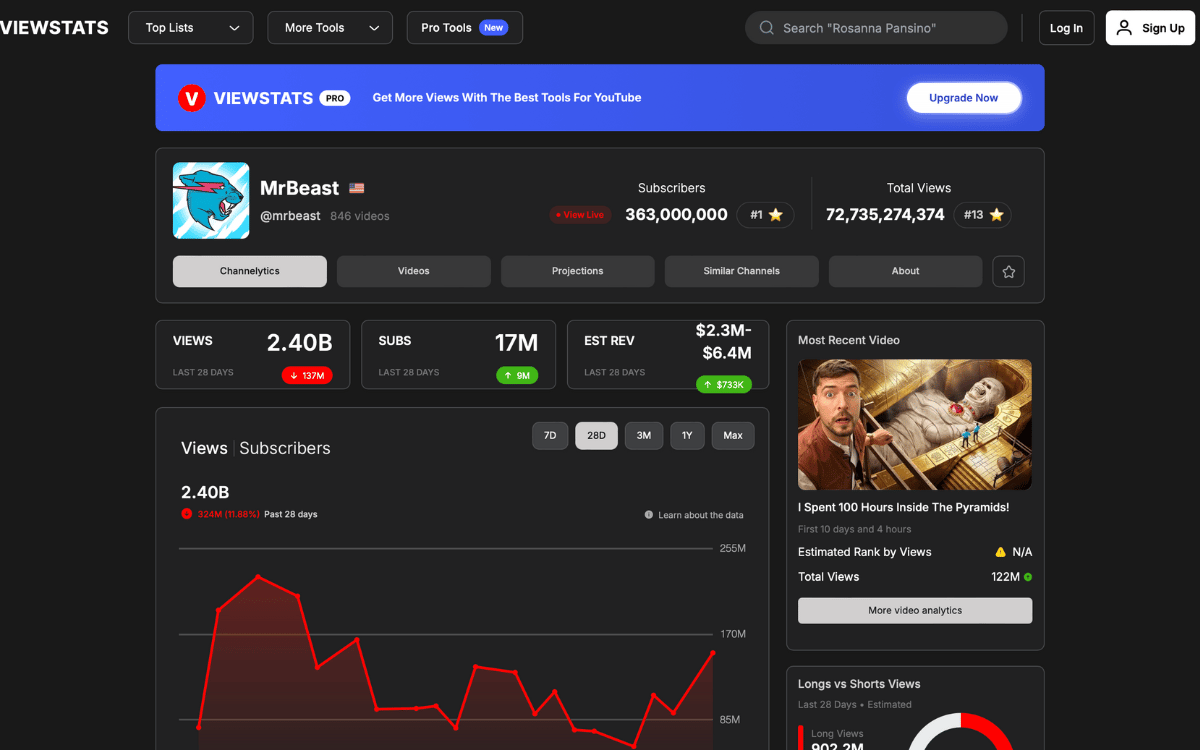Click the @mrbeast handle text
Screen dimensions: 1200x750
click(290, 216)
